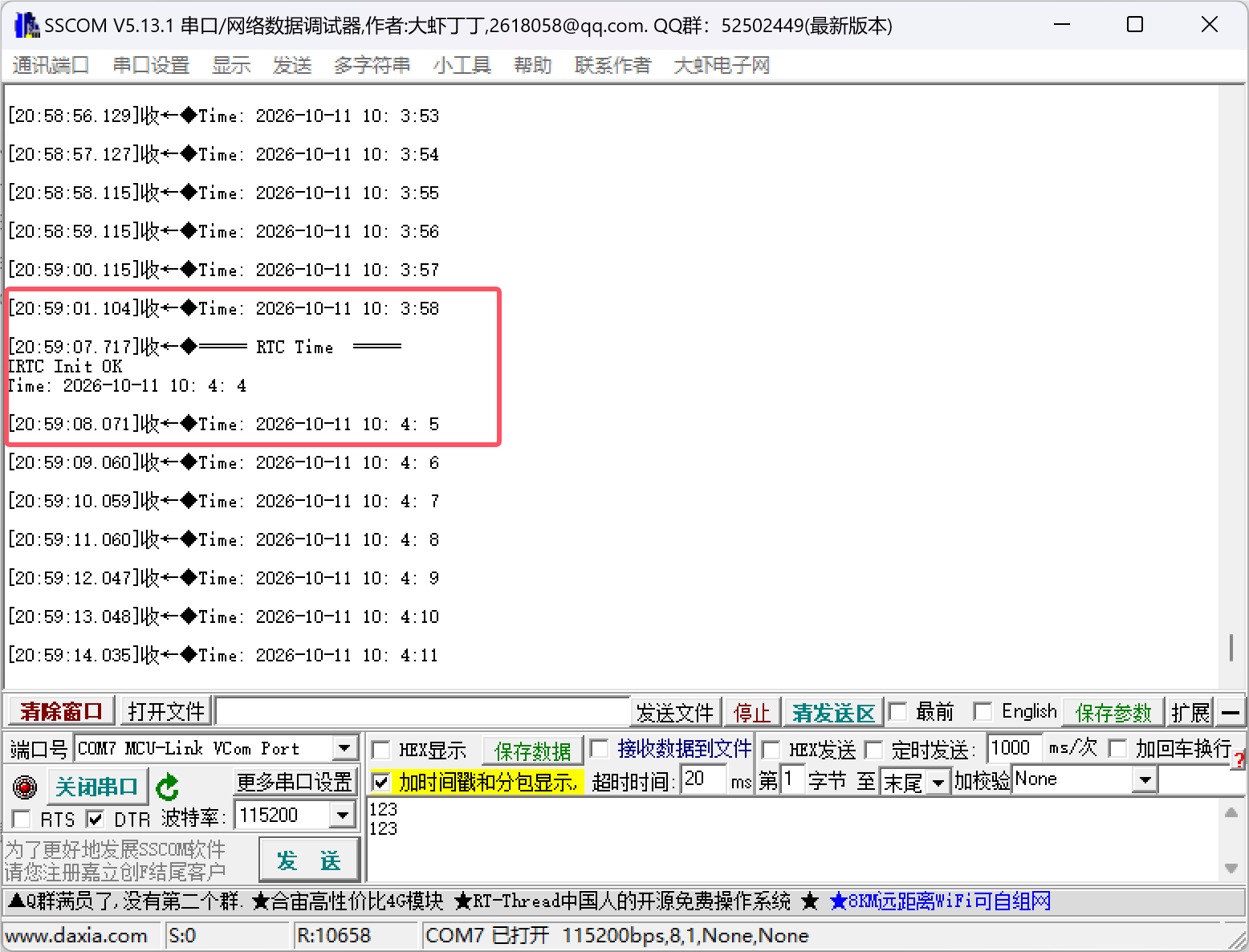The width and height of the screenshot is (1249, 952).
Task: Click the collapse panel dash button
Action: tap(1231, 712)
